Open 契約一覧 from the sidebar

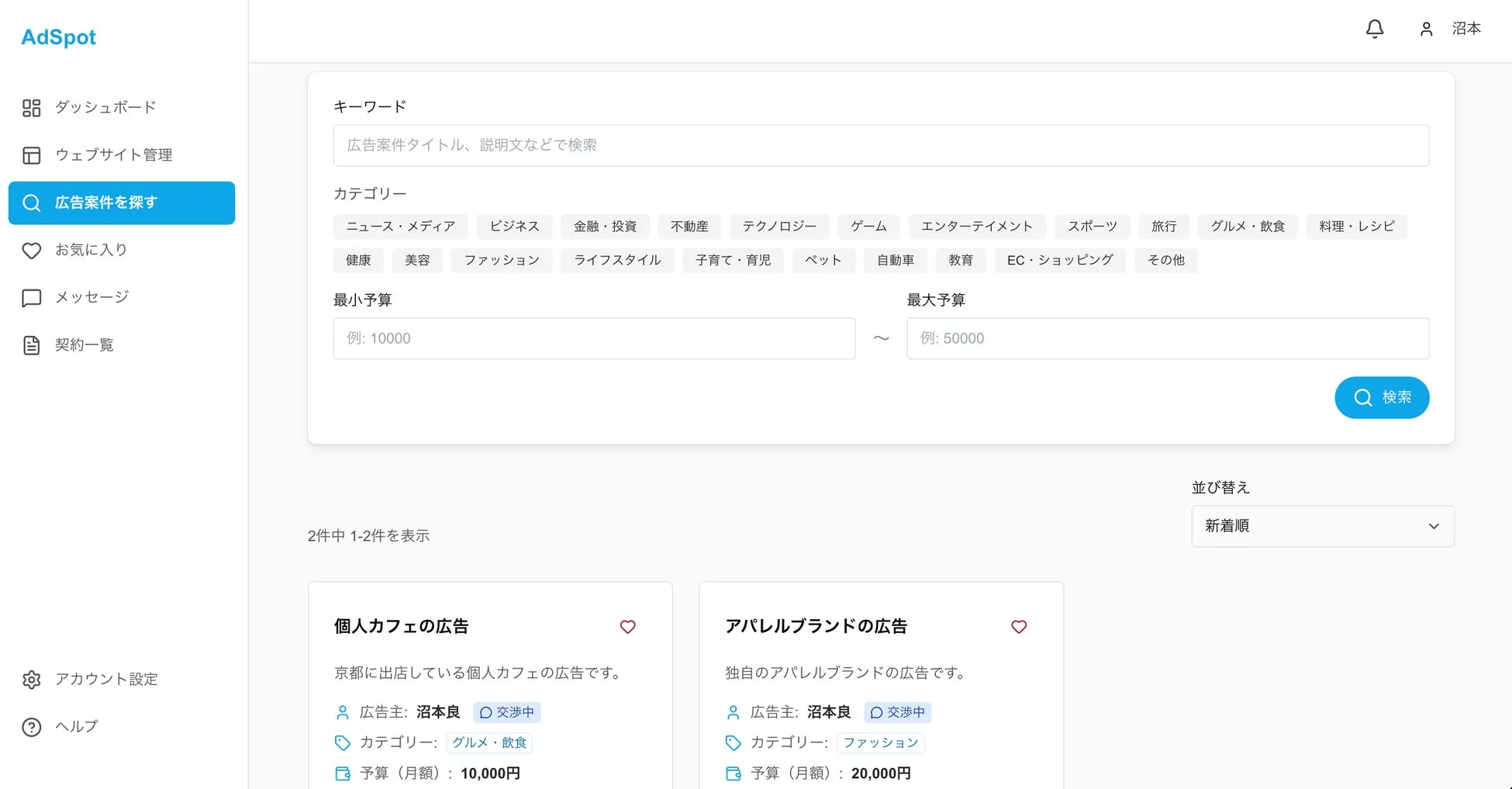pos(85,344)
